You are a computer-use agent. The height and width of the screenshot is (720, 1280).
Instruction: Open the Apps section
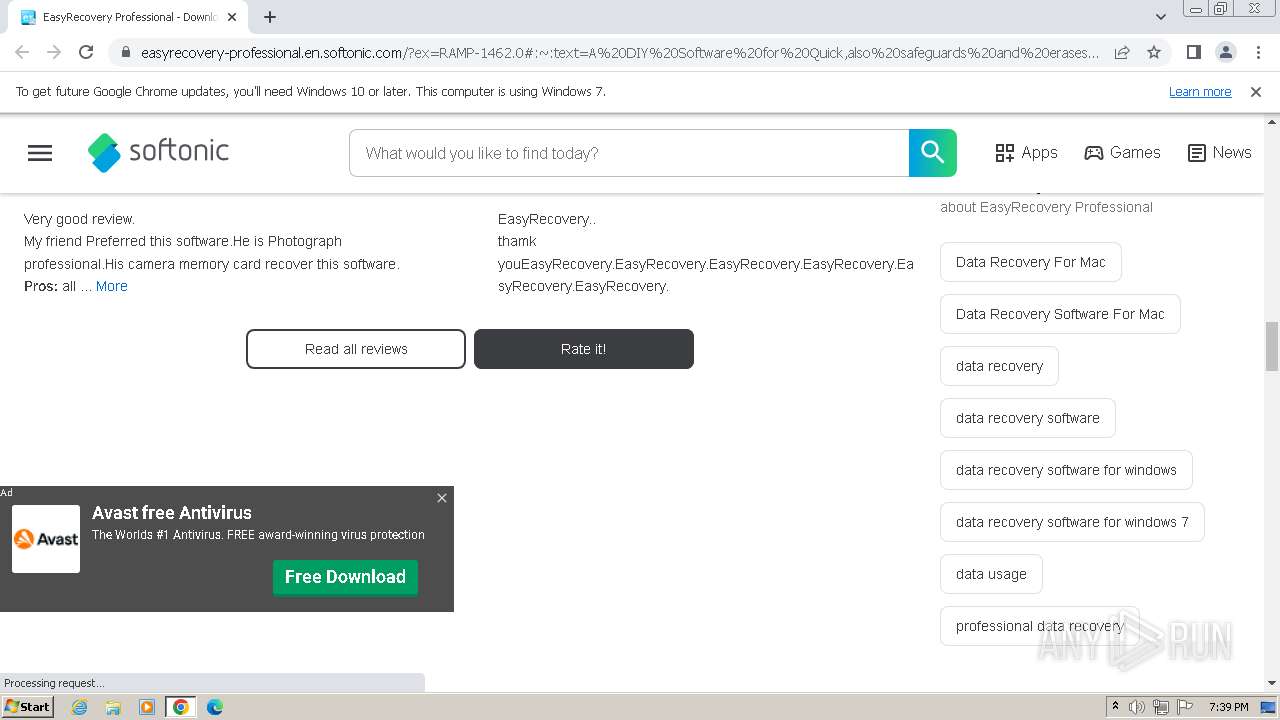[x=1026, y=153]
